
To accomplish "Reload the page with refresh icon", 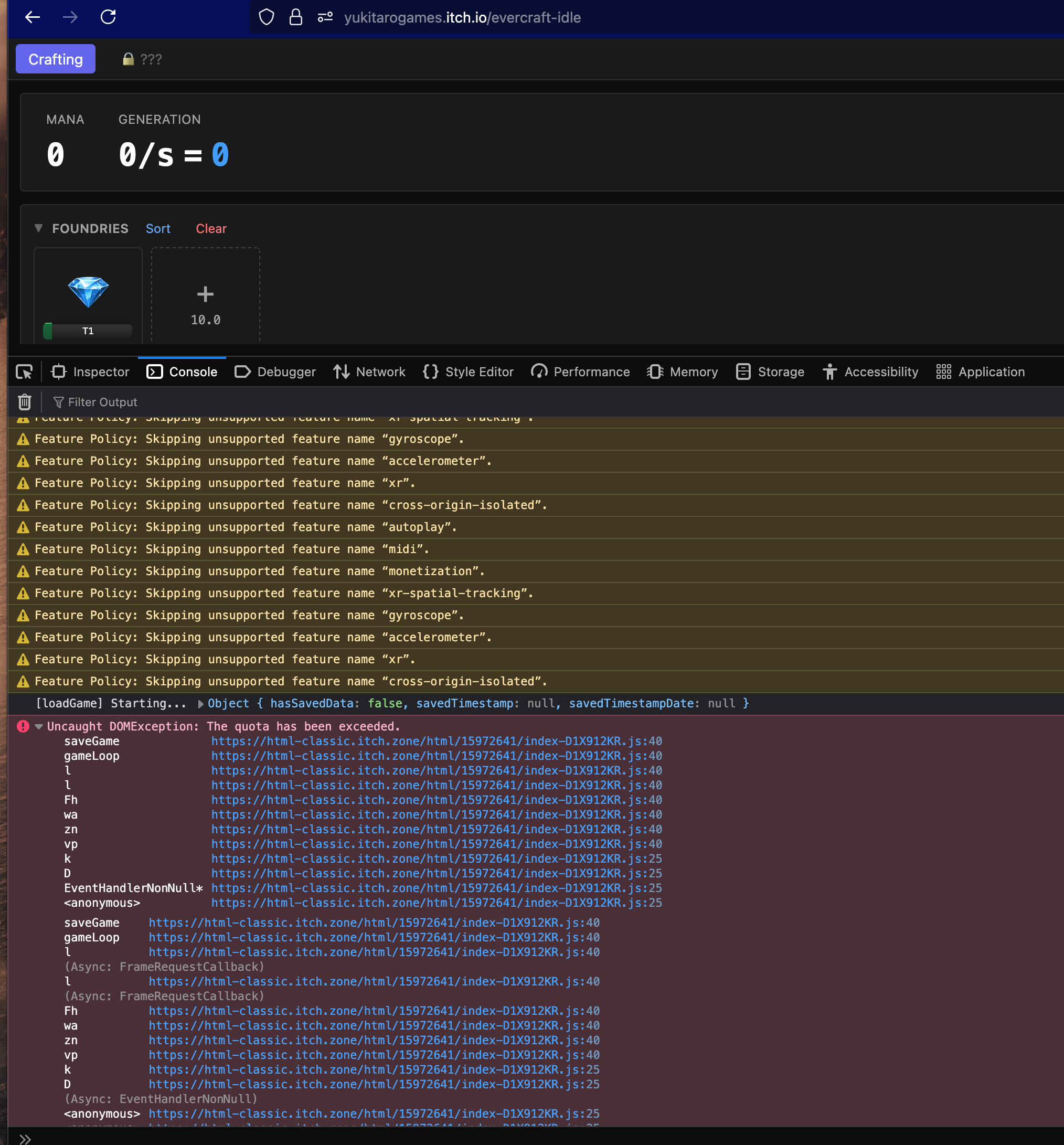I will coord(108,17).
